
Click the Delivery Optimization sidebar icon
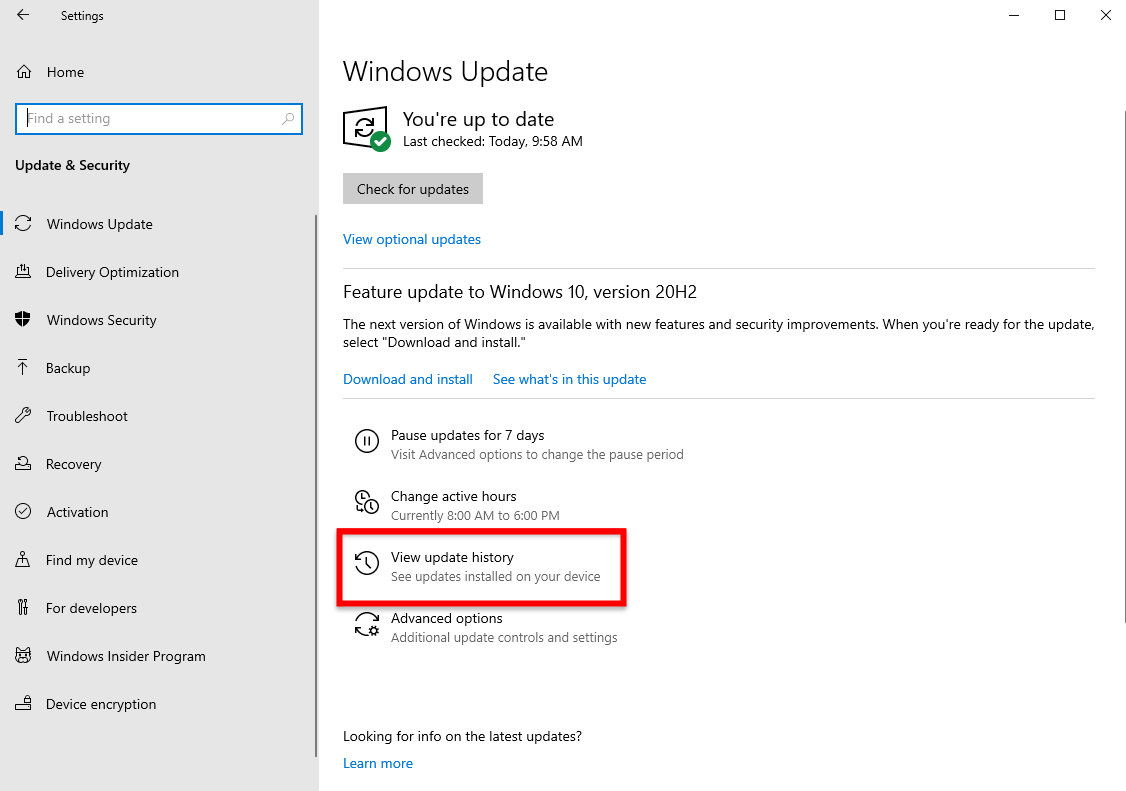click(x=23, y=272)
